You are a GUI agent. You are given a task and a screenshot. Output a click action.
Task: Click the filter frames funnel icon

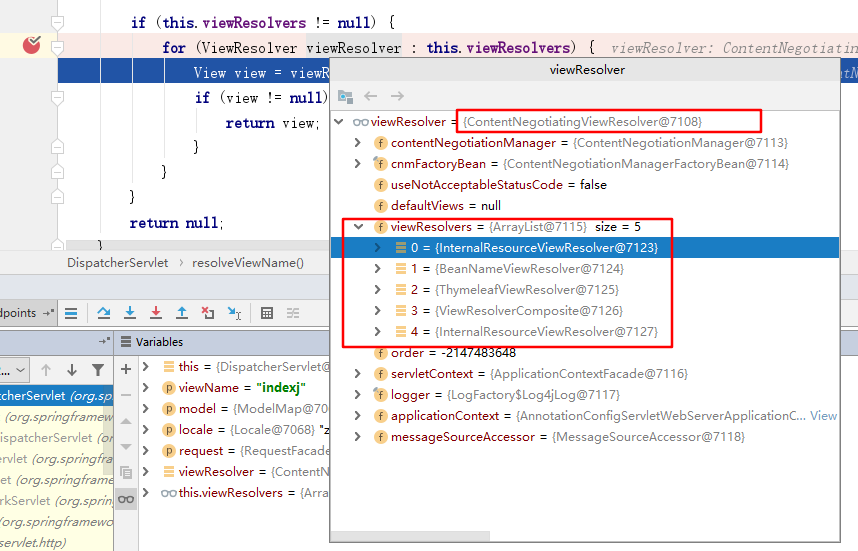(98, 369)
